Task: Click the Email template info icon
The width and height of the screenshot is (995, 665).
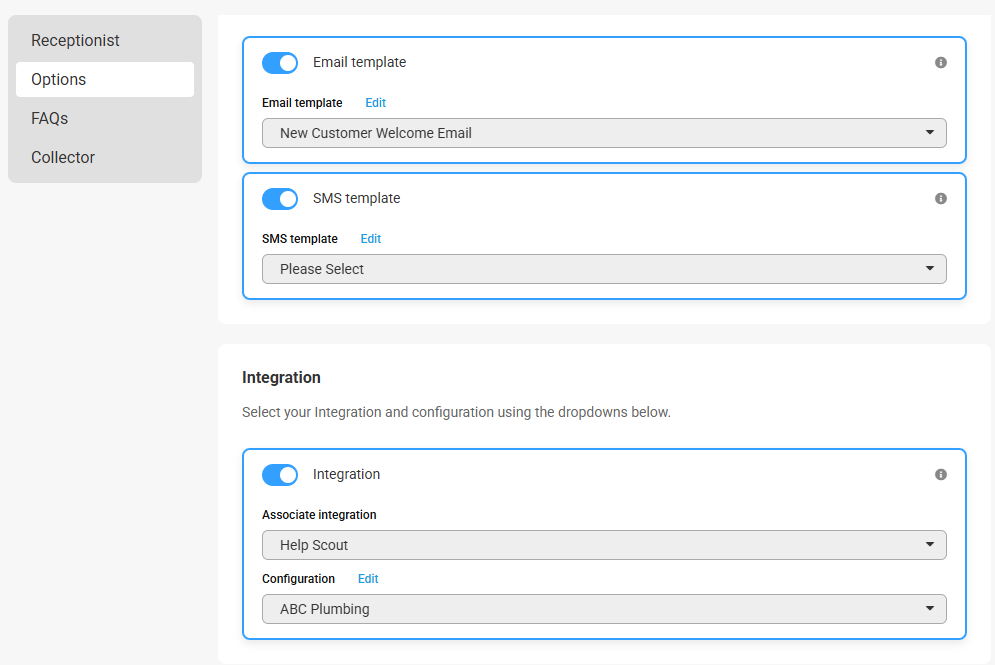Action: (x=940, y=62)
